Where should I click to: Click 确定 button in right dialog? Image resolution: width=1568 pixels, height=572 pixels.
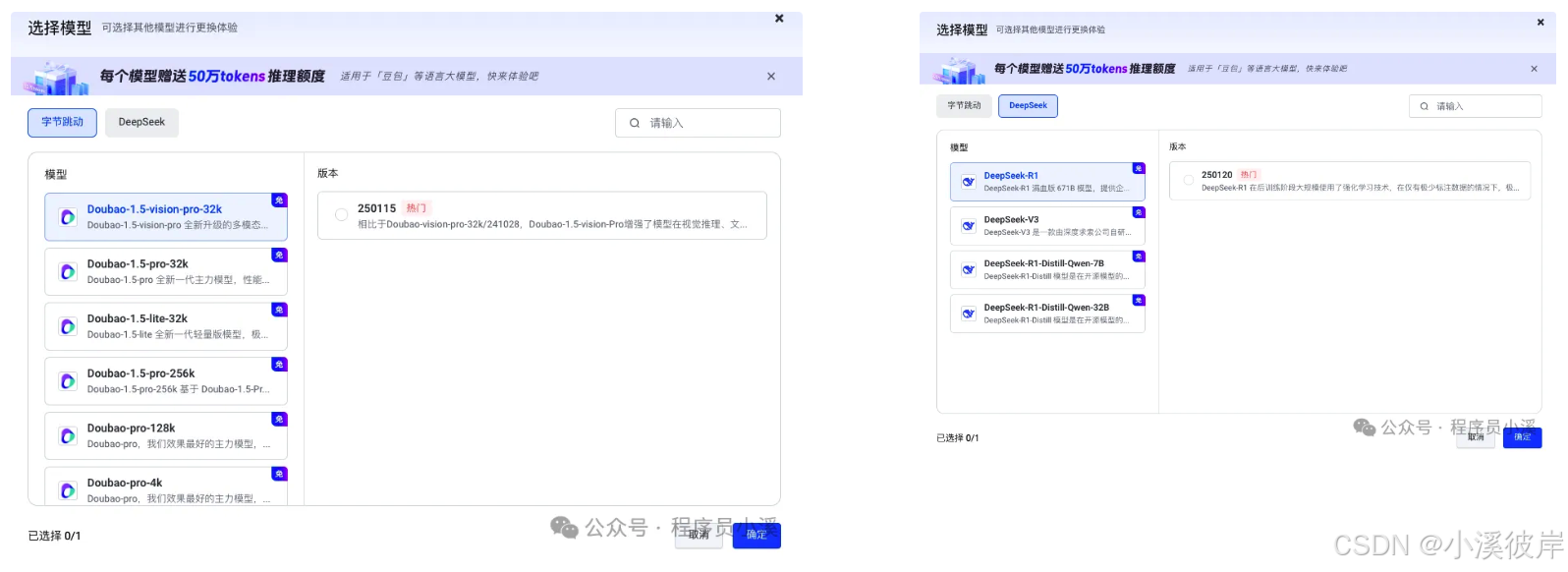[1523, 437]
